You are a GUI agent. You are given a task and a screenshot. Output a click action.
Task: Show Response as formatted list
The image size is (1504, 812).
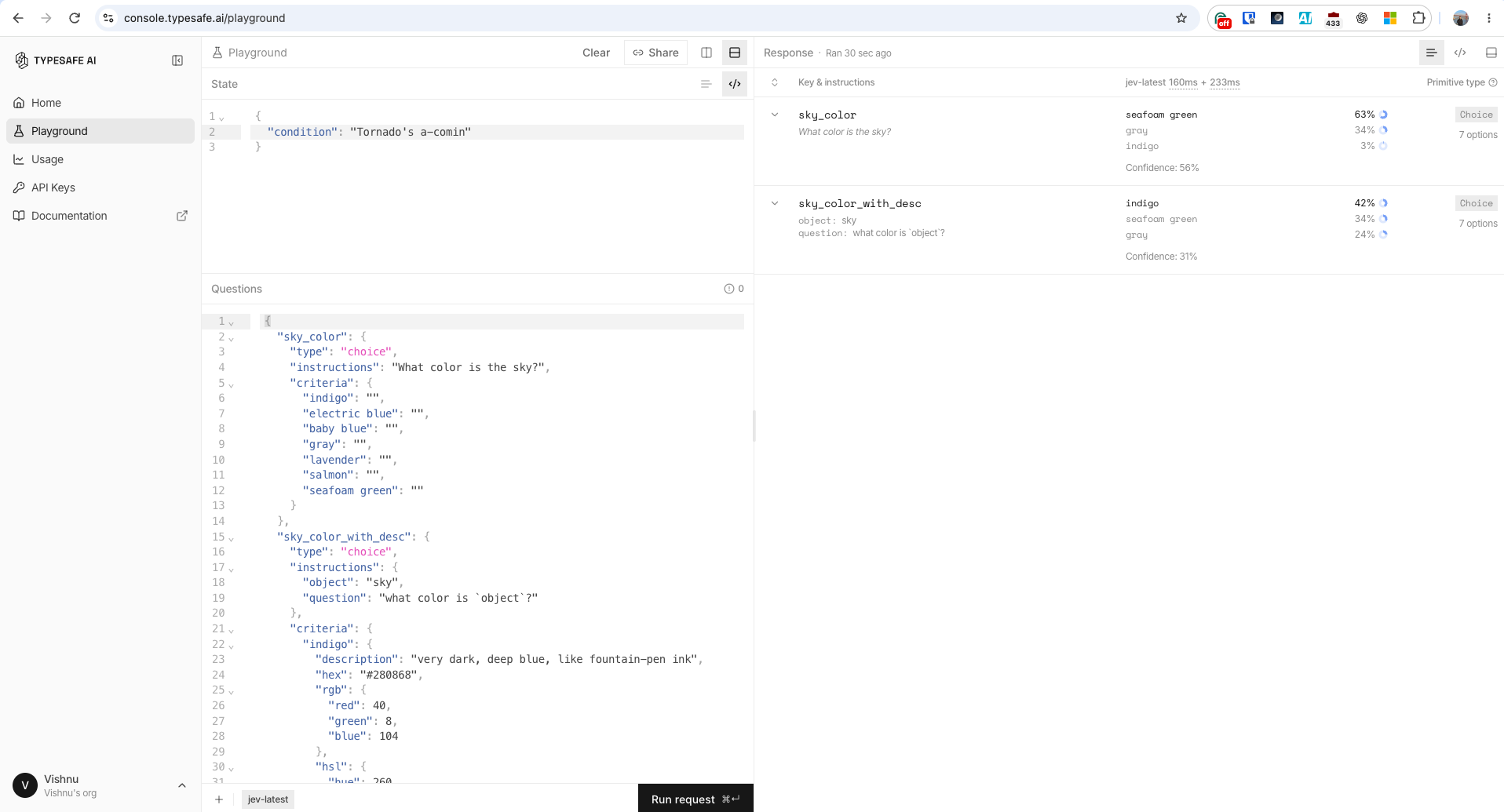click(1431, 53)
